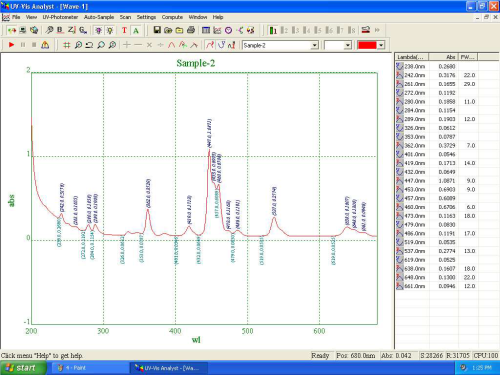Click the dark-red peak arrow icon

click(194, 45)
